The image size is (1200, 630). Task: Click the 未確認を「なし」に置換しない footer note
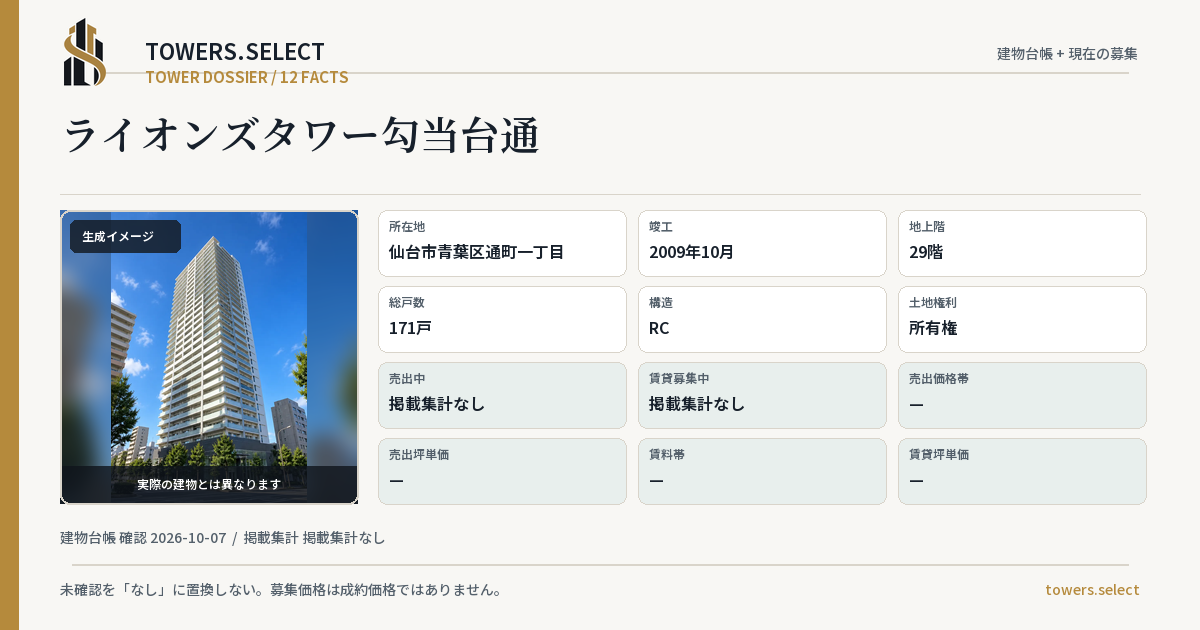point(280,590)
